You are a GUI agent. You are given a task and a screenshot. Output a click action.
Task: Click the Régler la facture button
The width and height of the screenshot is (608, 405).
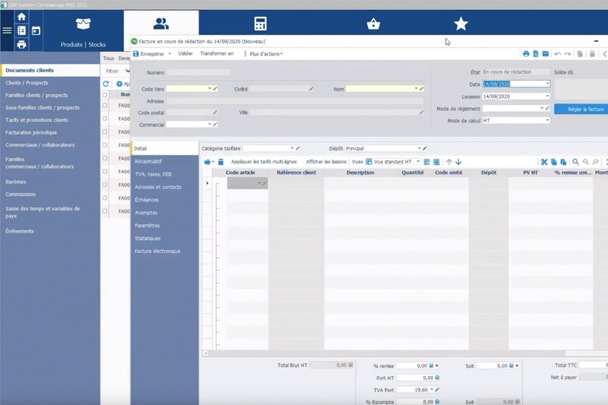point(580,108)
